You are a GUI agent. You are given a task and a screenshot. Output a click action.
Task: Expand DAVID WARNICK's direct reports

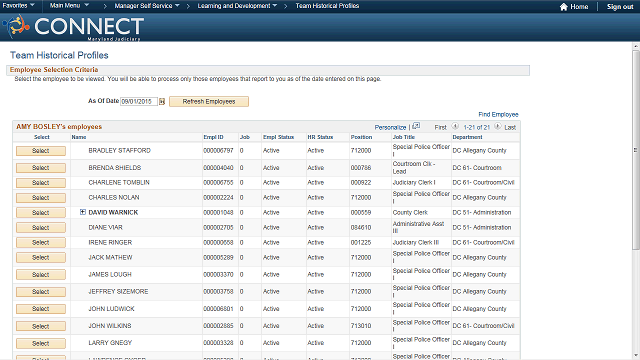[x=83, y=212]
